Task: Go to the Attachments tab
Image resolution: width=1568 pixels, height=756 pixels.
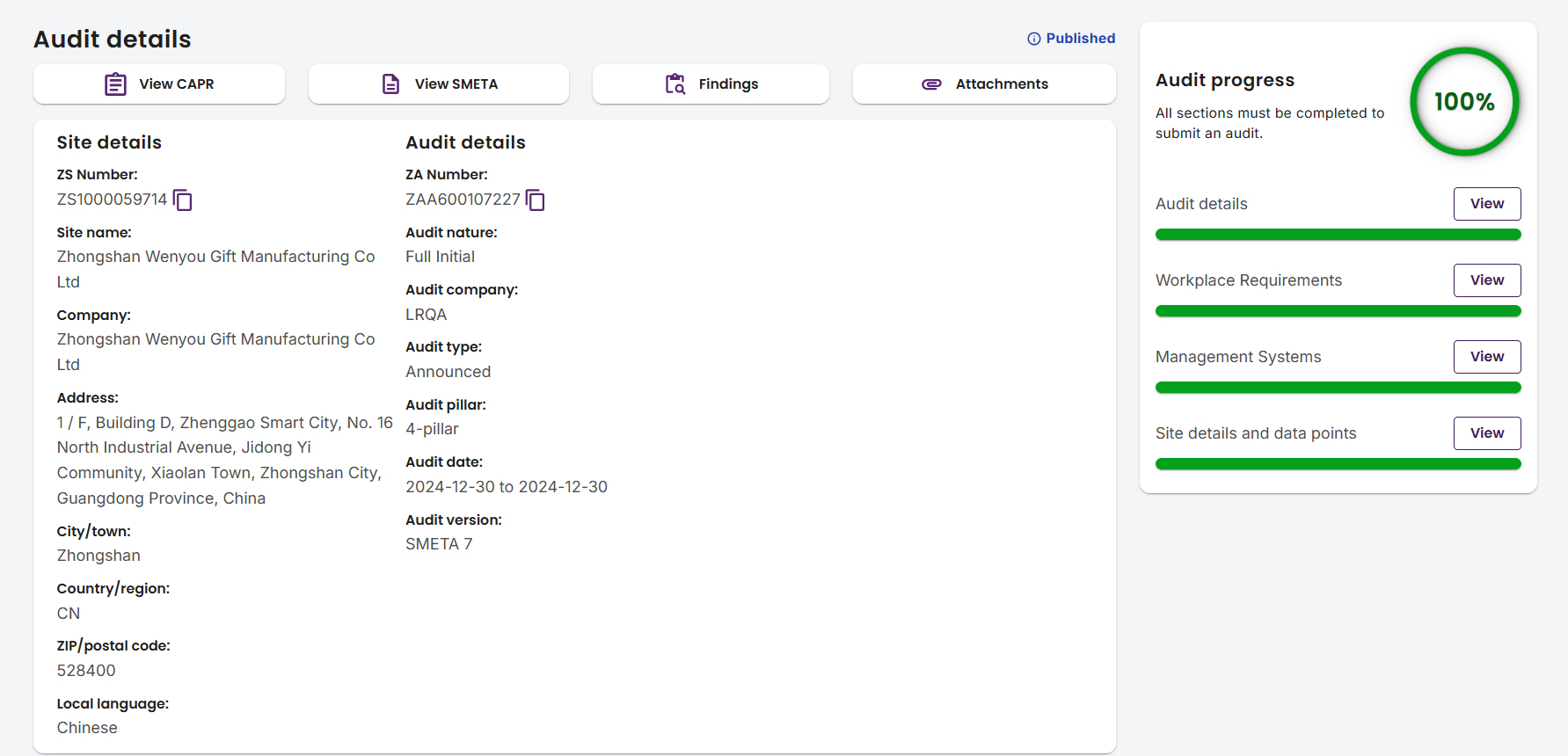Action: (x=984, y=84)
